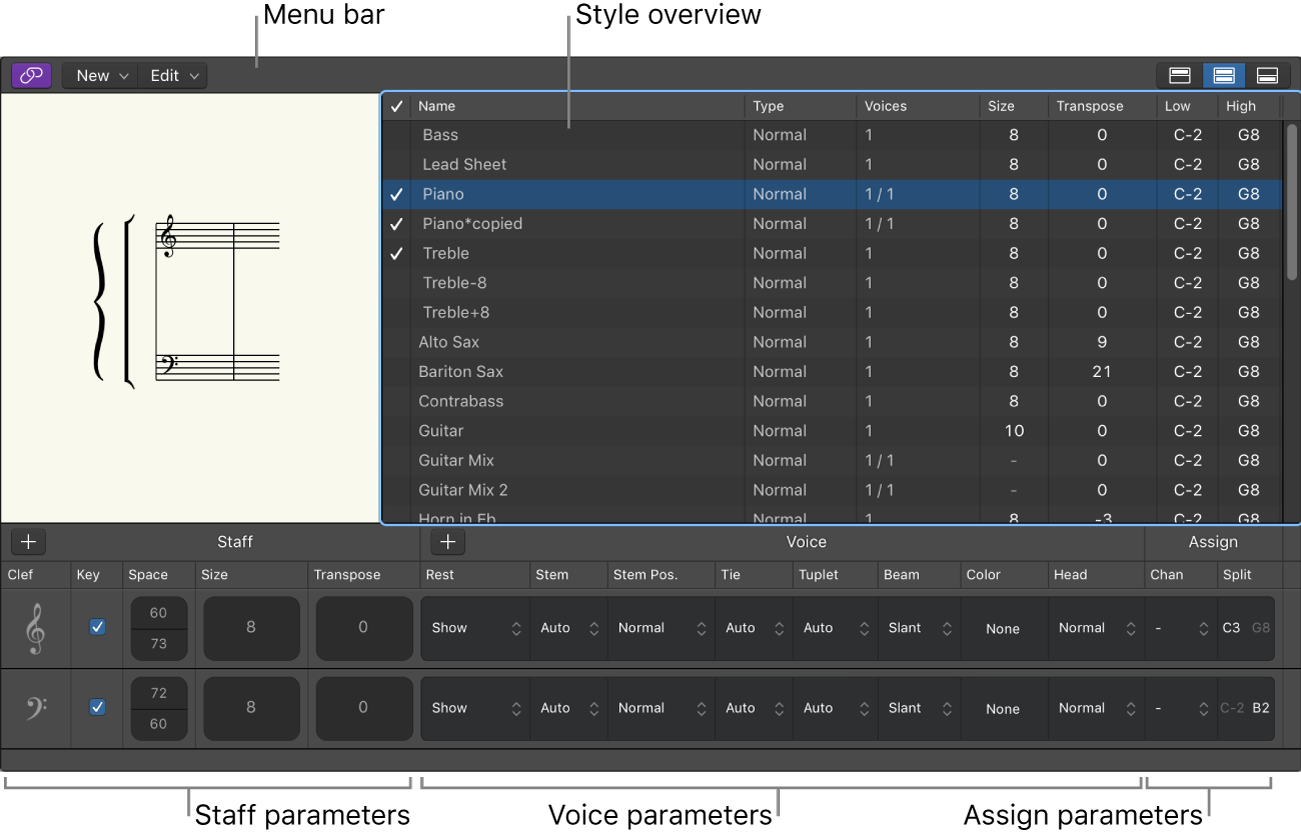The height and width of the screenshot is (838, 1301).
Task: Click the Transpose column header in overview
Action: tap(1101, 106)
